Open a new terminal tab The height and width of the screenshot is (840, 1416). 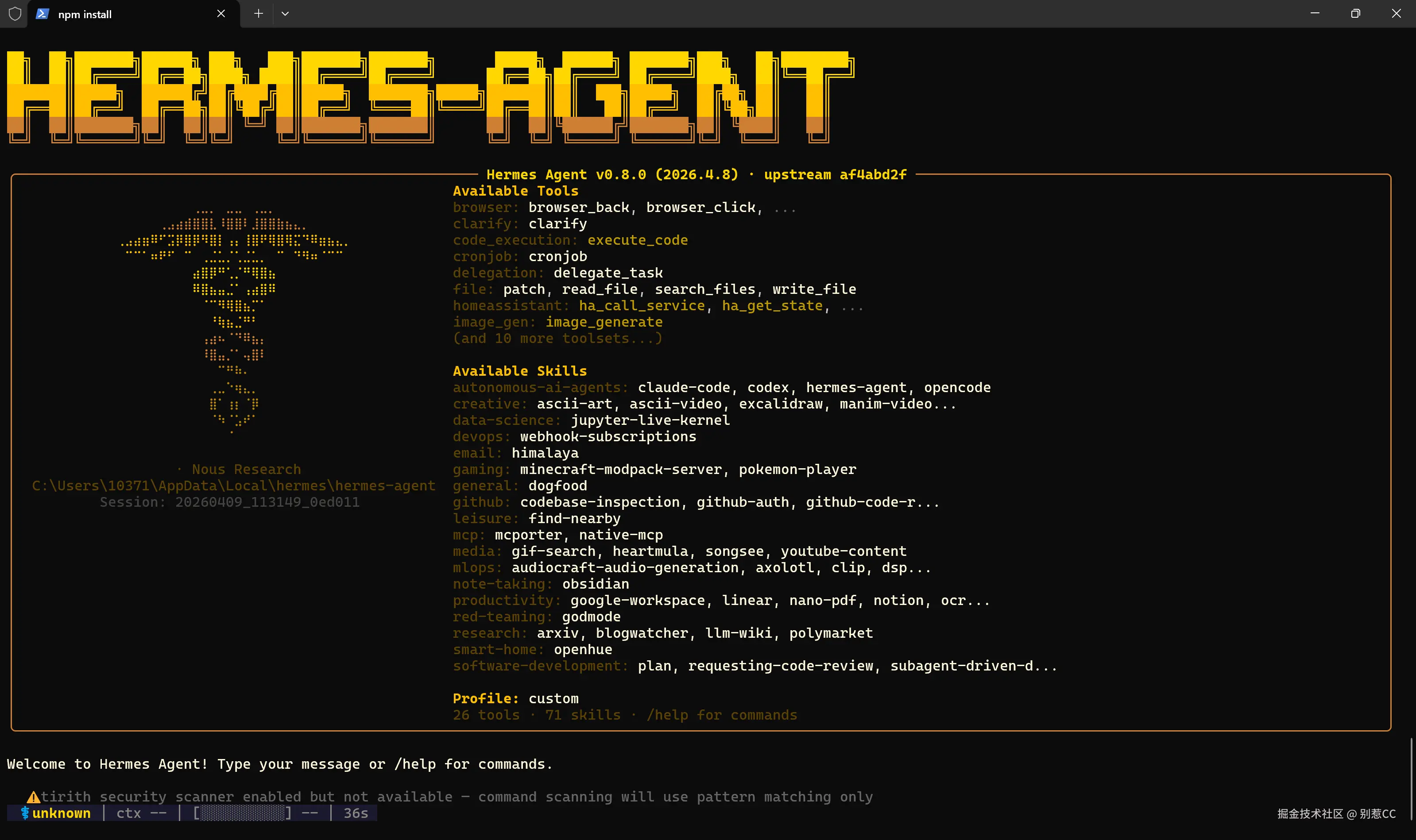coord(258,14)
